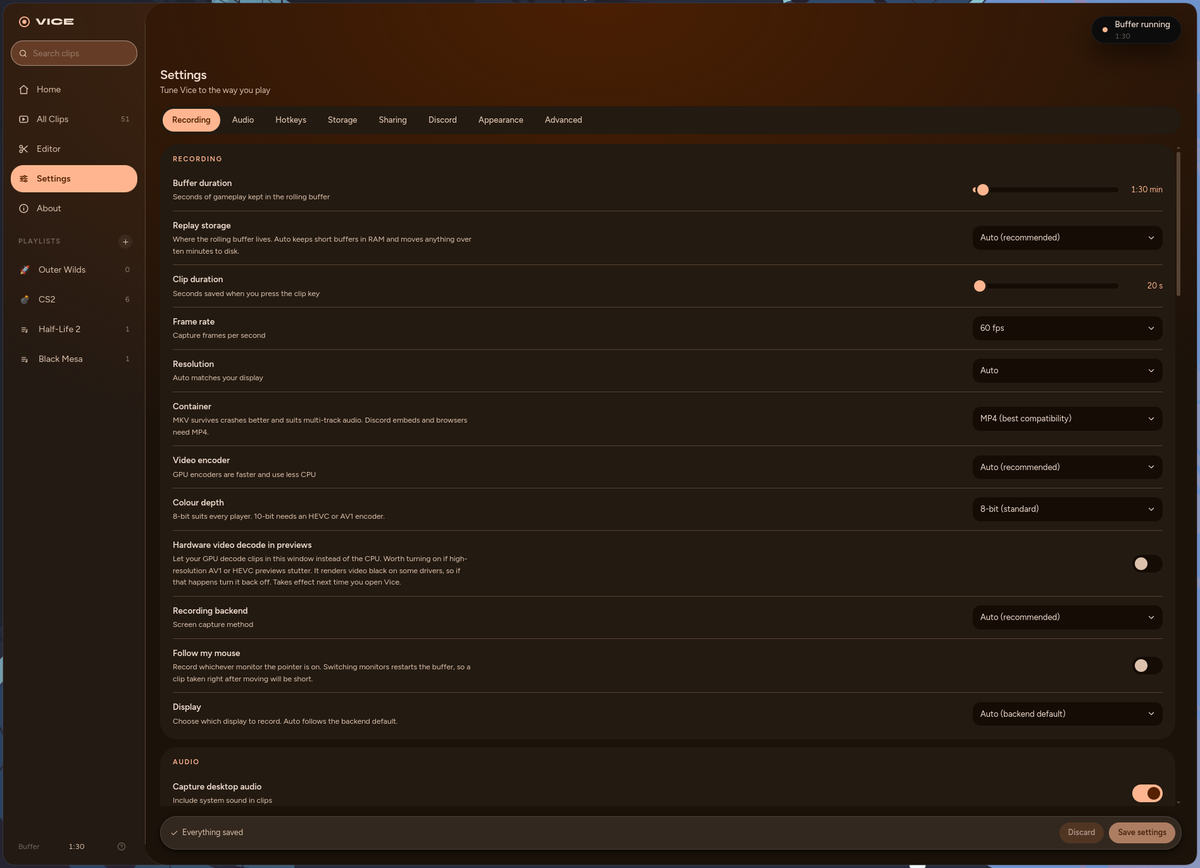
Task: Click the PLAYLISTS section heading
Action: click(39, 241)
